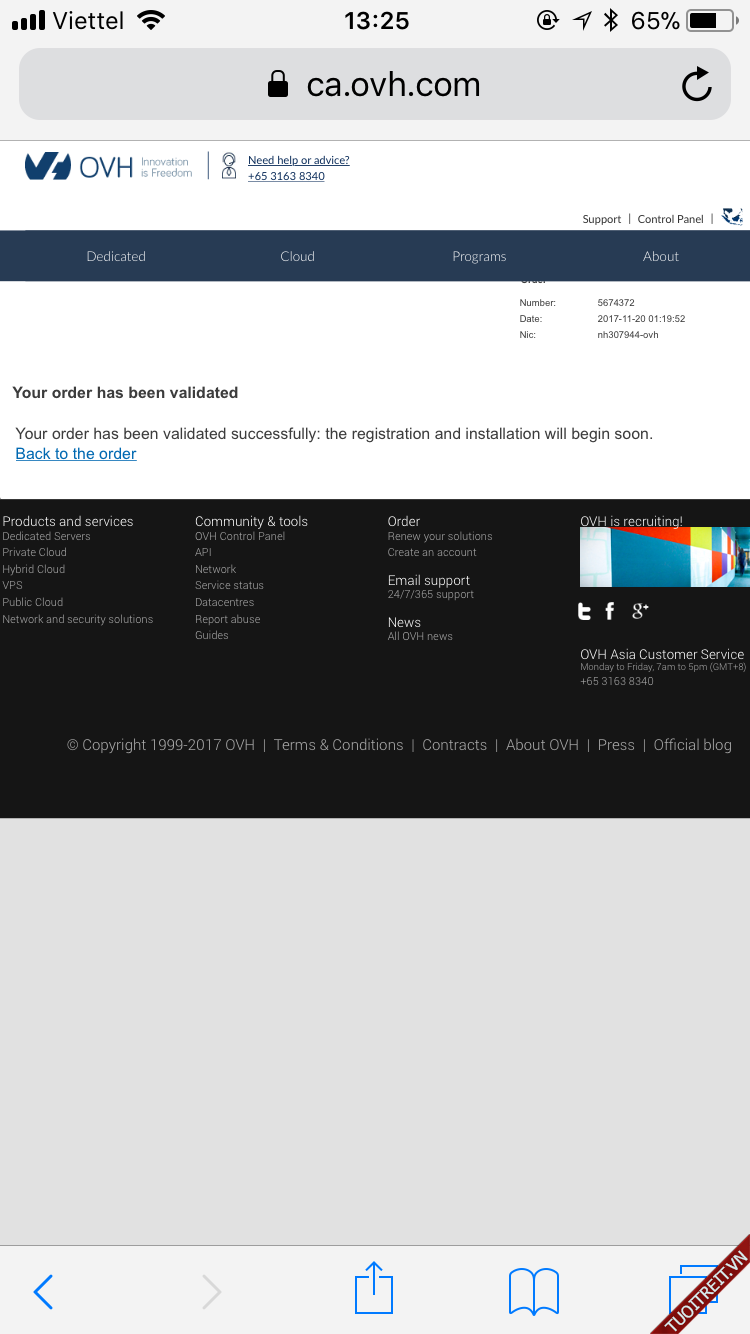Open Terms & Conditions footer link
The width and height of the screenshot is (750, 1334).
(x=338, y=745)
